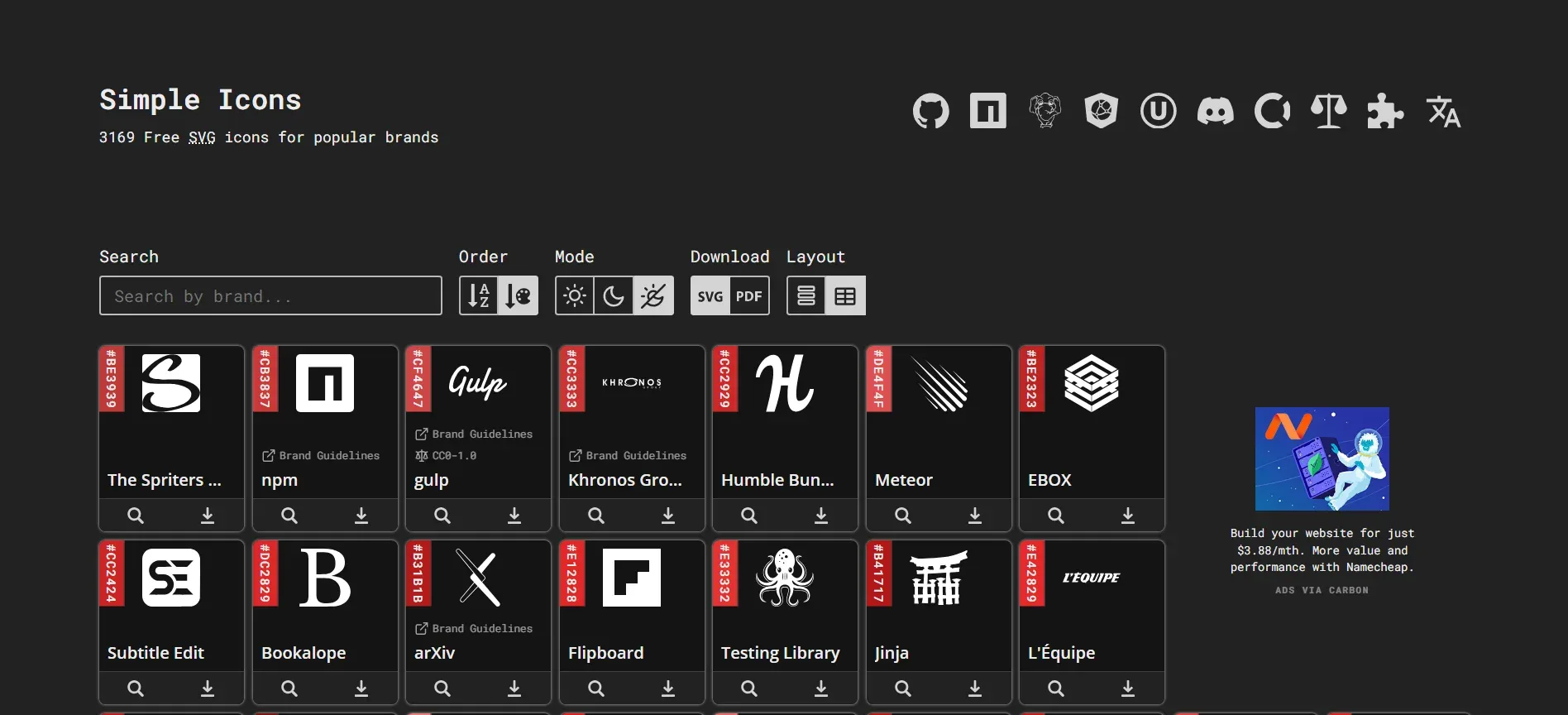The image size is (1568, 715).
Task: Download the Bookalope icon
Action: [361, 689]
